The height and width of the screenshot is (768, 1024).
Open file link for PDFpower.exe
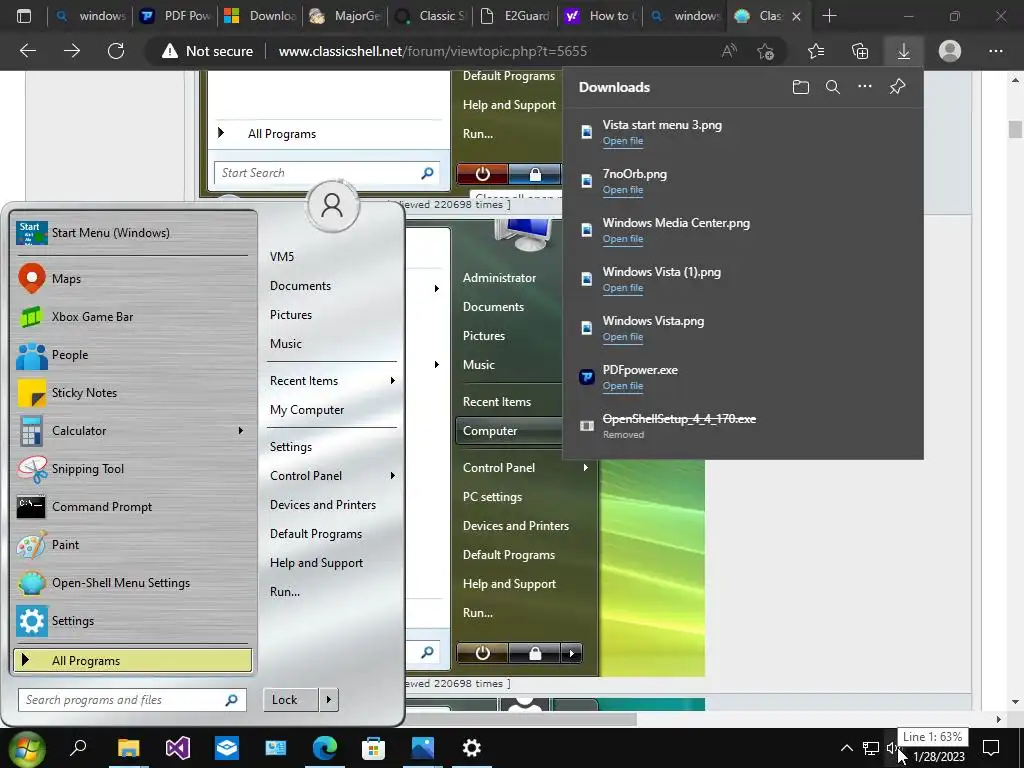click(622, 386)
